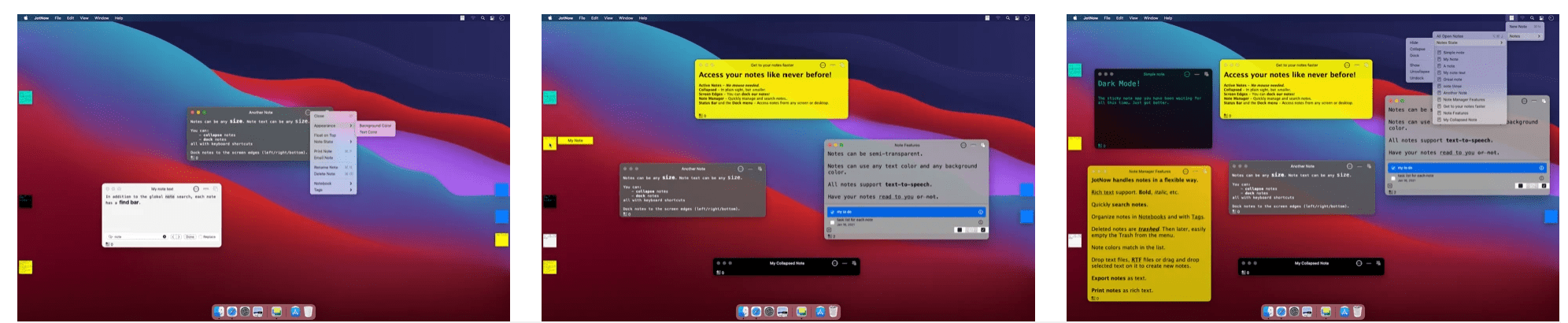Click the dock icon on Simple note title bar

point(1207,74)
